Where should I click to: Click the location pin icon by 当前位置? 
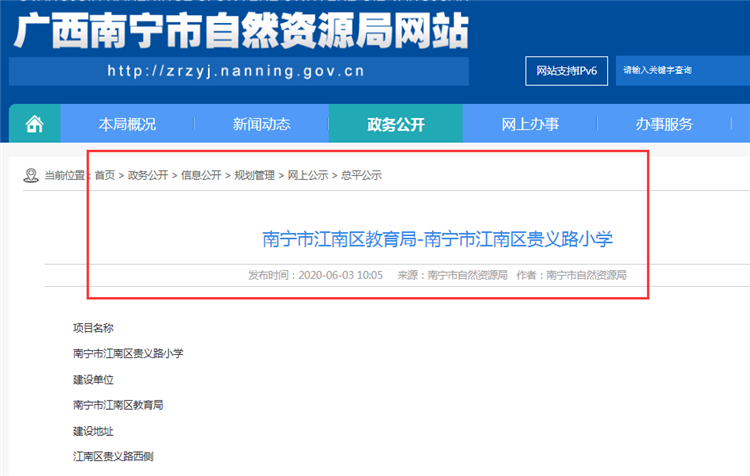point(31,175)
